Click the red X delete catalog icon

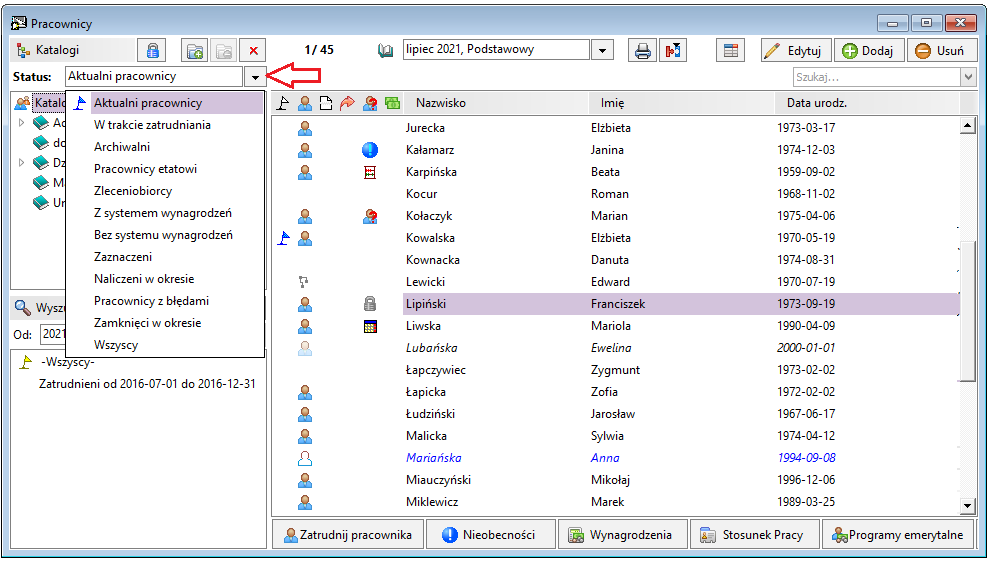point(254,51)
